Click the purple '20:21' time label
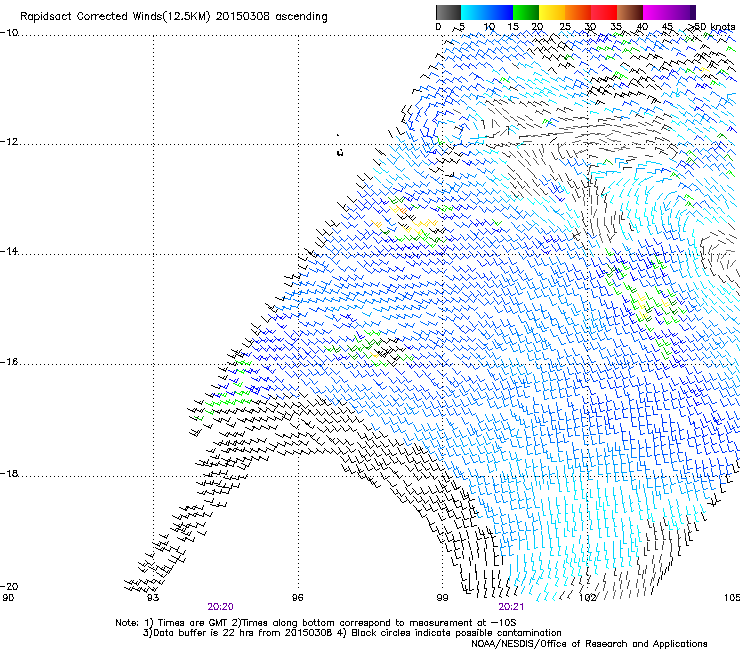This screenshot has width=740, height=650. [x=511, y=607]
